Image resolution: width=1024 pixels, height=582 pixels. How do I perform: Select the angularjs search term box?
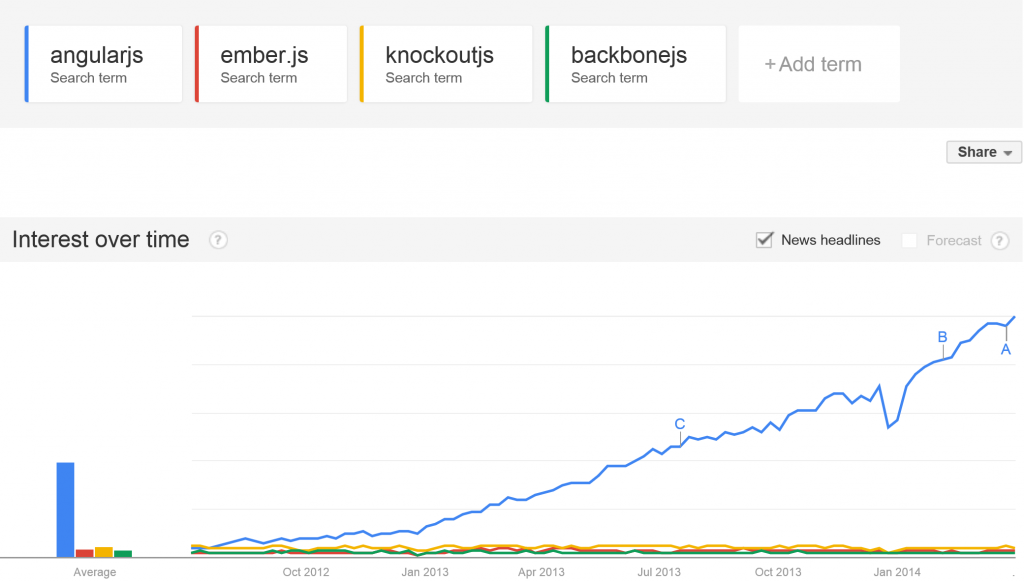click(x=103, y=64)
